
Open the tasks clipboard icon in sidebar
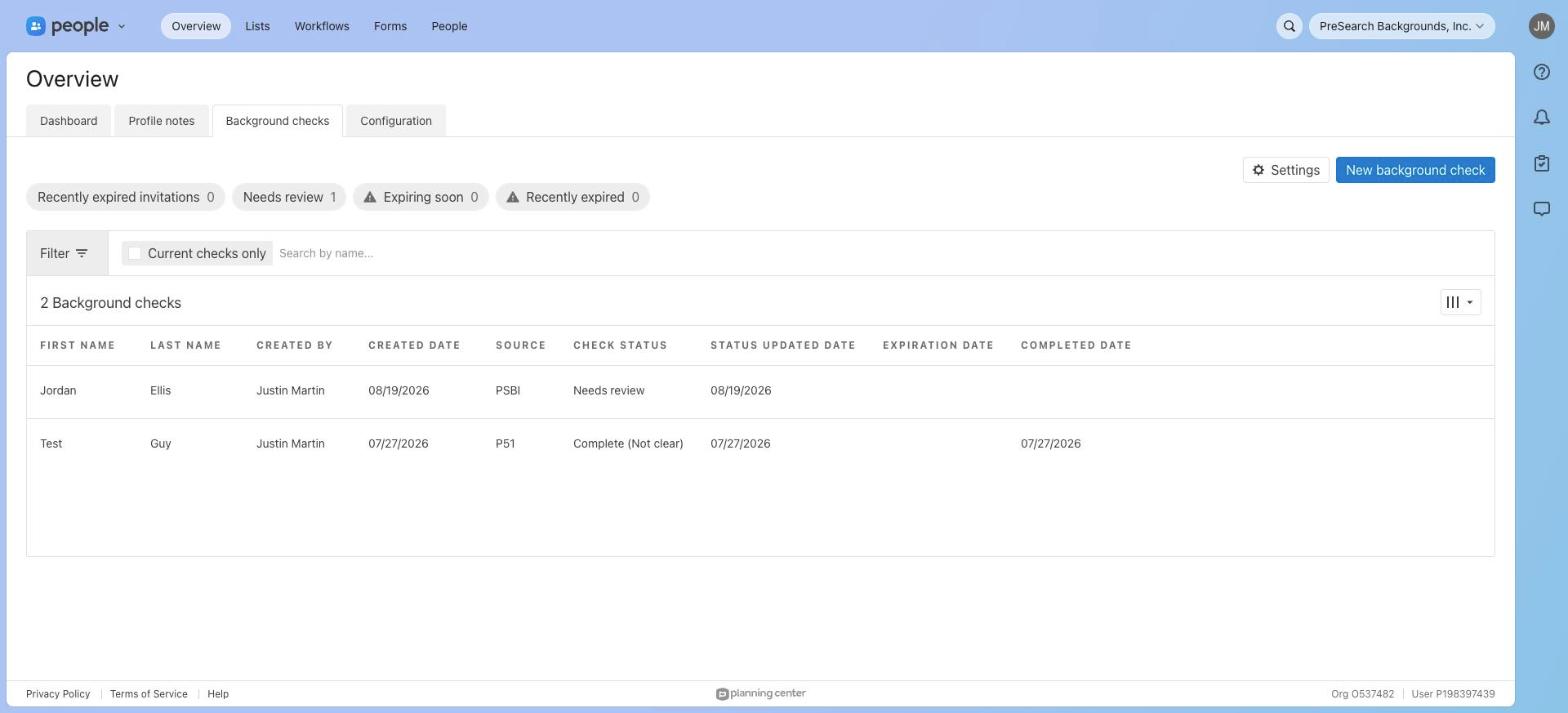[1541, 163]
